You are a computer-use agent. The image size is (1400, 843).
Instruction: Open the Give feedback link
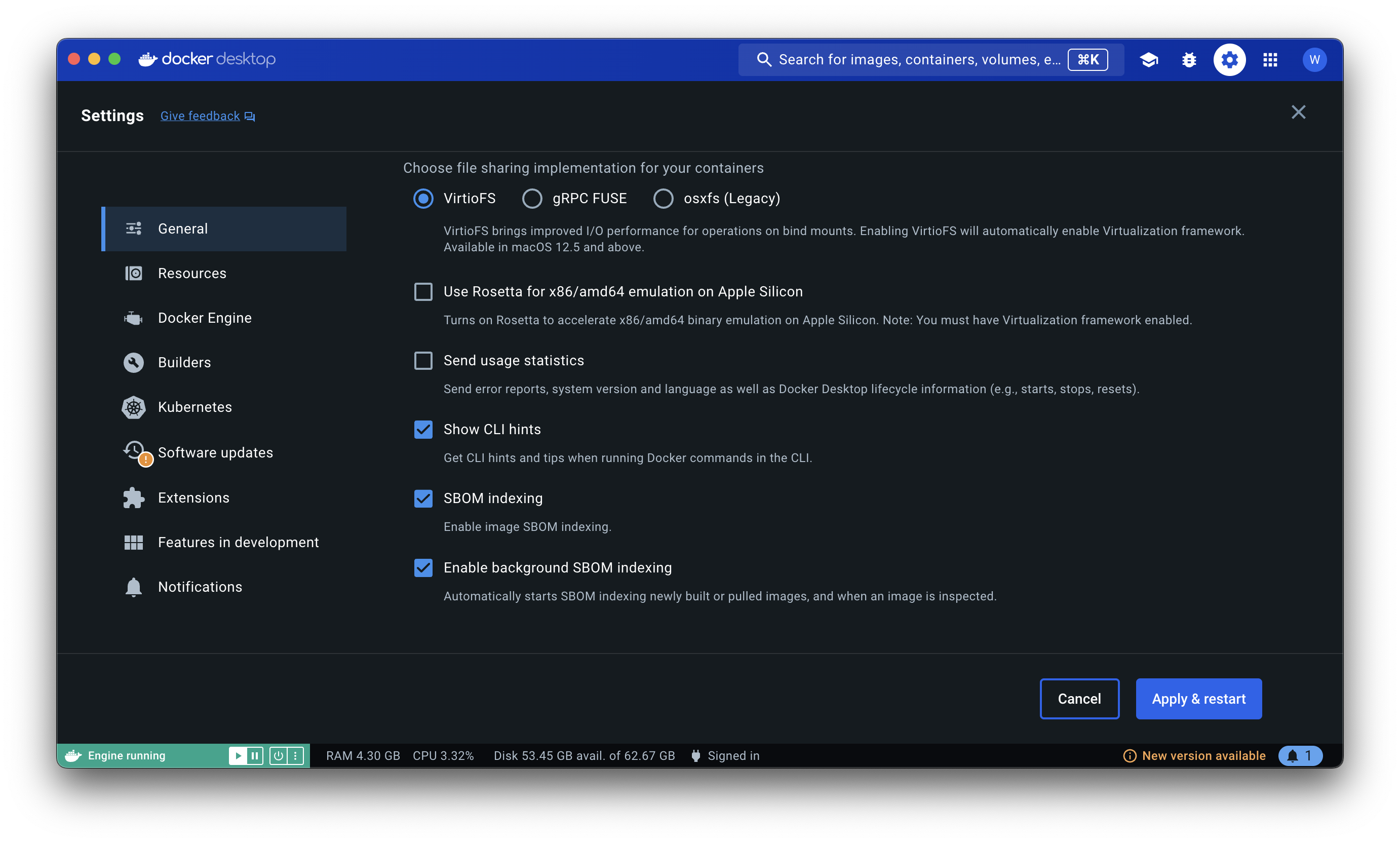pos(200,116)
